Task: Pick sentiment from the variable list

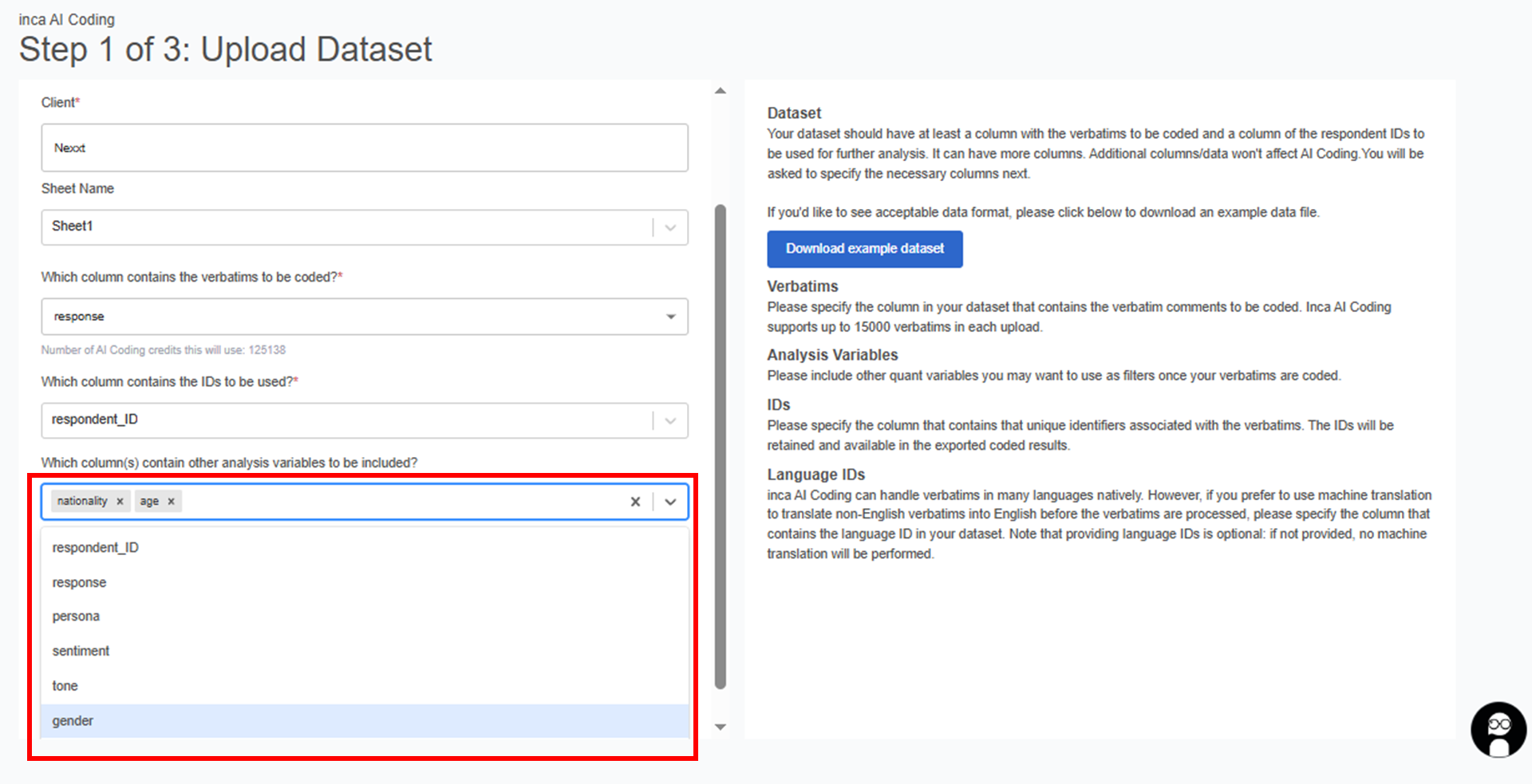Action: (81, 651)
